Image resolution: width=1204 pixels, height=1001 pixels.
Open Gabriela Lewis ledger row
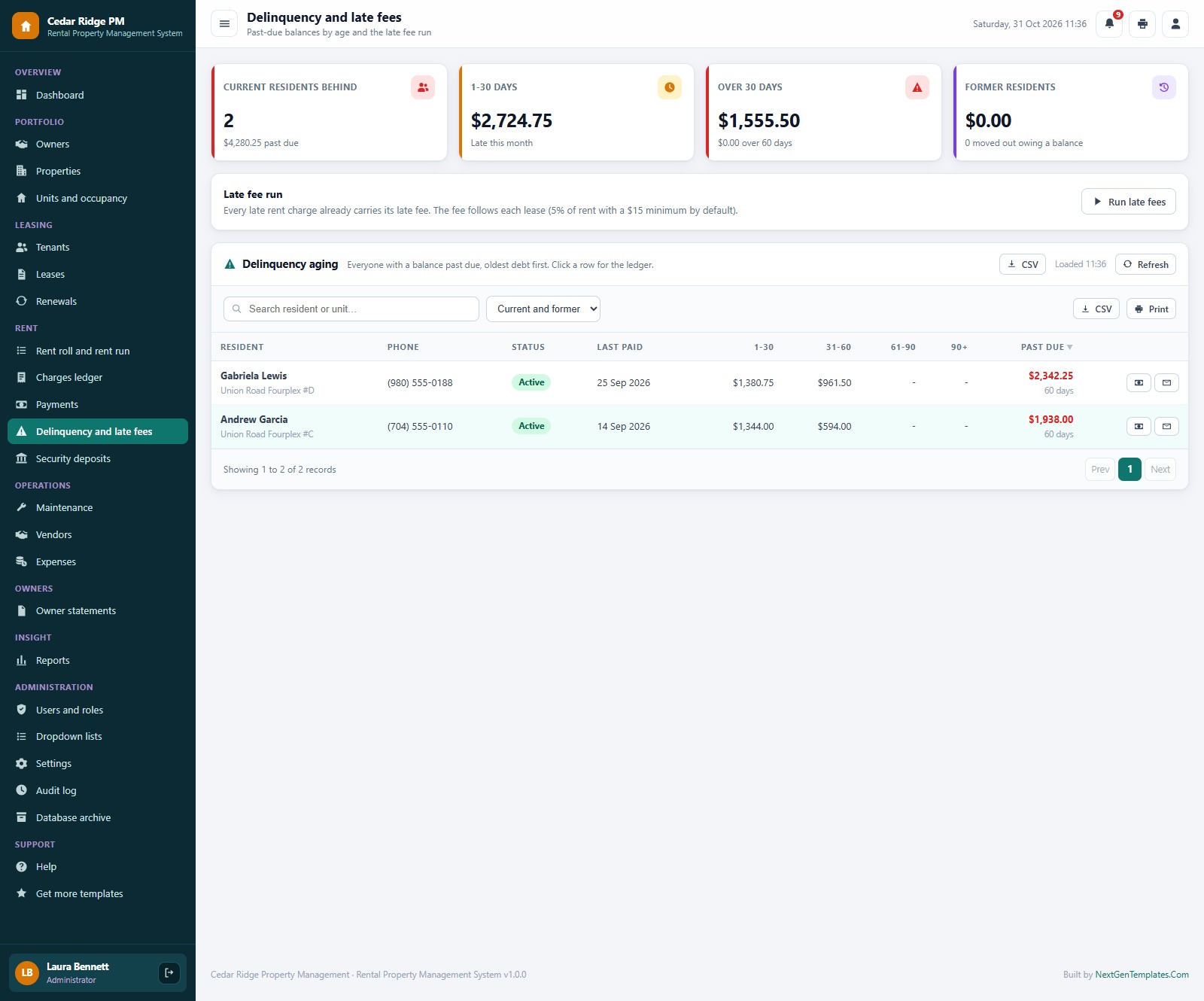pos(700,383)
